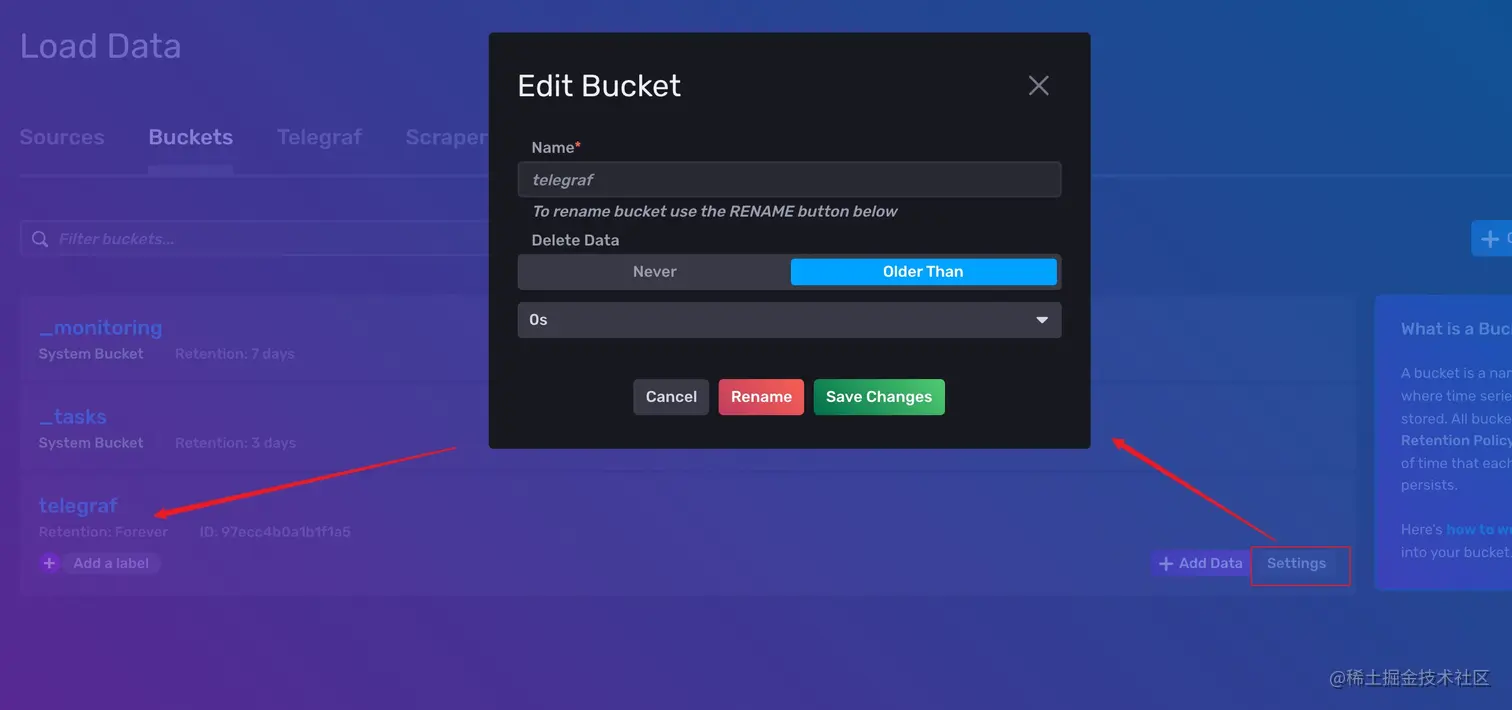Open the _tasks system bucket
The image size is (1512, 710).
(72, 416)
